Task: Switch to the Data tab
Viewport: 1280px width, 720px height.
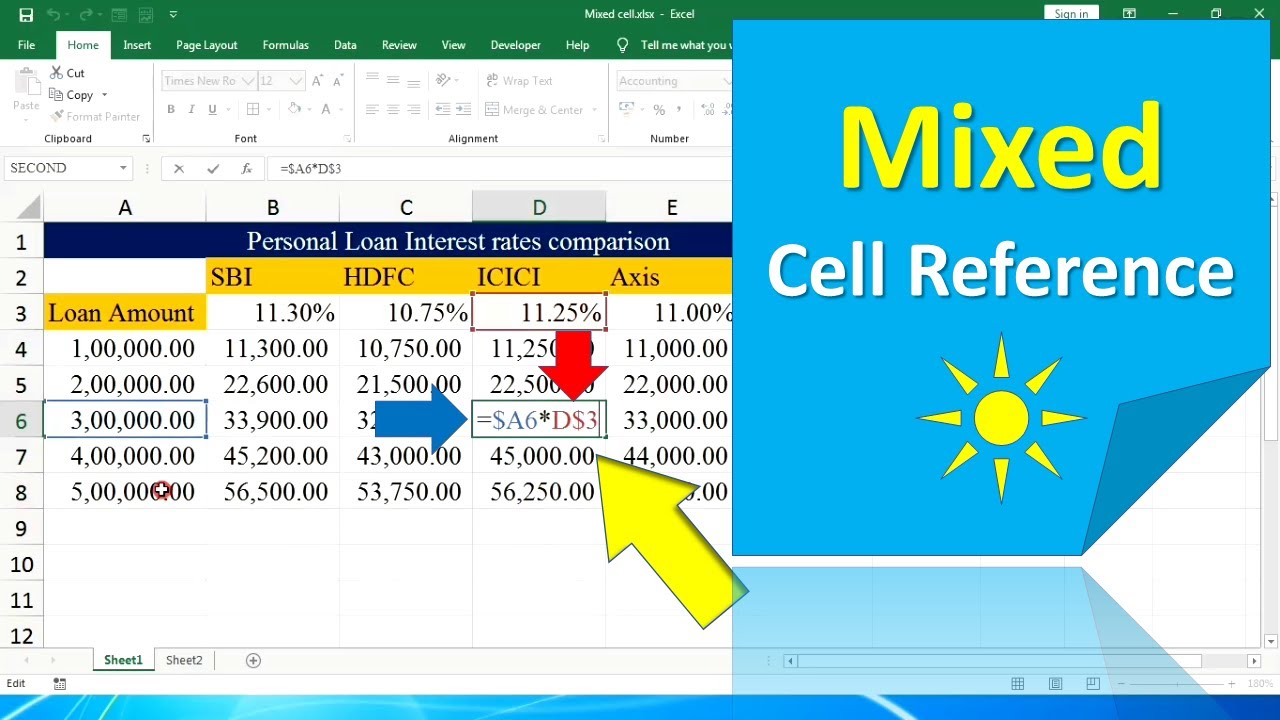Action: (x=345, y=45)
